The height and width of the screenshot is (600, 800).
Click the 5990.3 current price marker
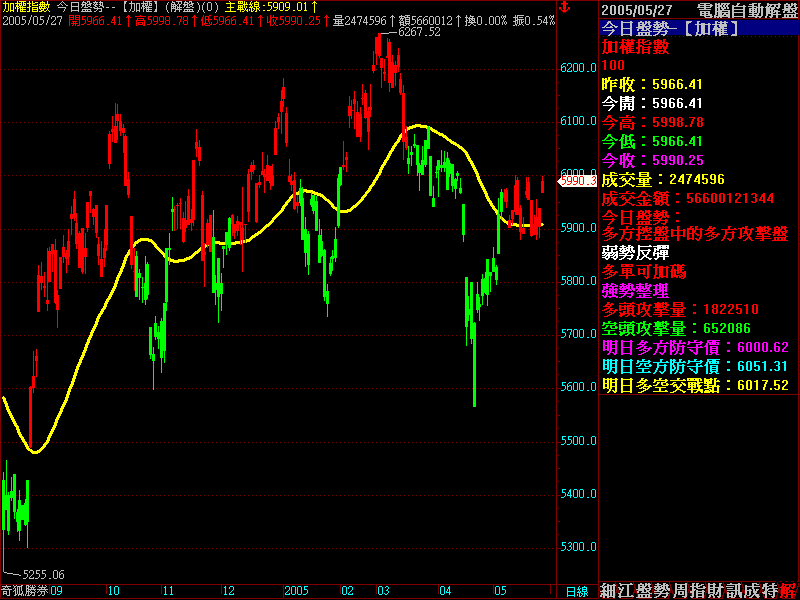pyautogui.click(x=578, y=180)
